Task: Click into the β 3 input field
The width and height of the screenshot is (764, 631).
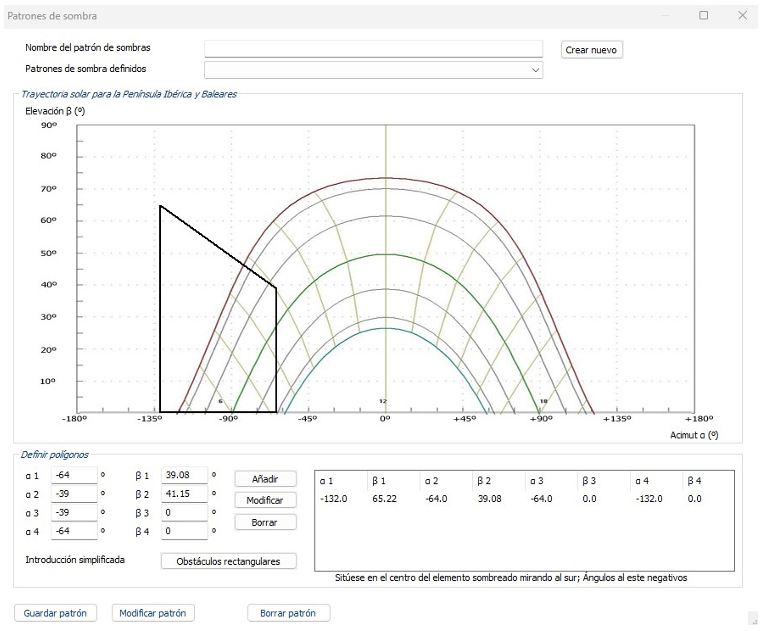Action: point(183,512)
